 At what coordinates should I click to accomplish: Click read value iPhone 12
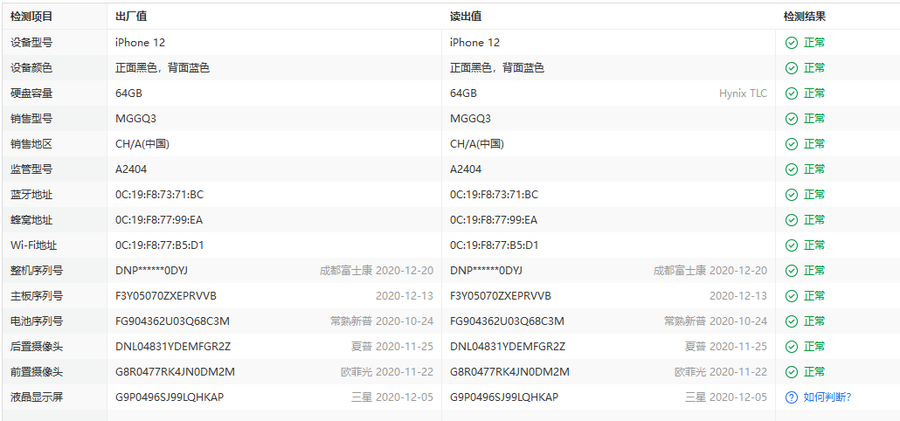tap(475, 43)
